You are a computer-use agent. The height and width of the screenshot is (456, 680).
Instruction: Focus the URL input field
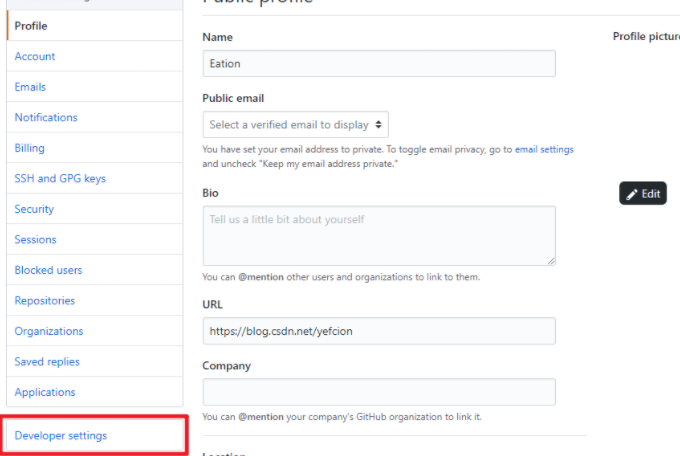(379, 331)
